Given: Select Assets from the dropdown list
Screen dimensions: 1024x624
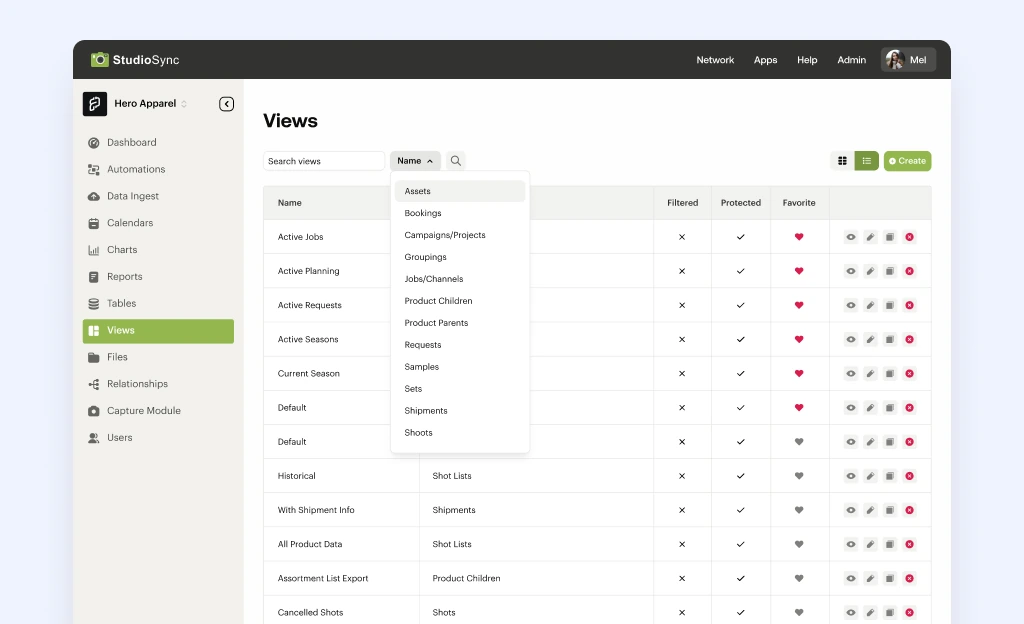Looking at the screenshot, I should pos(460,191).
